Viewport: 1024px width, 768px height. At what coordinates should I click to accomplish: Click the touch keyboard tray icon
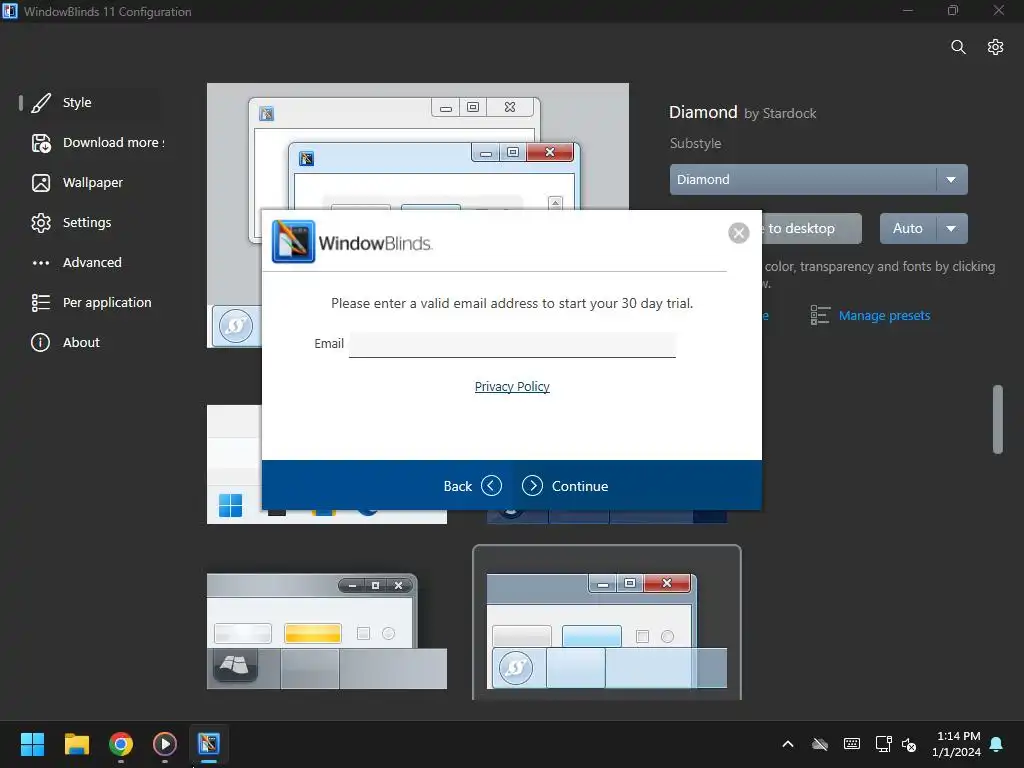[852, 744]
